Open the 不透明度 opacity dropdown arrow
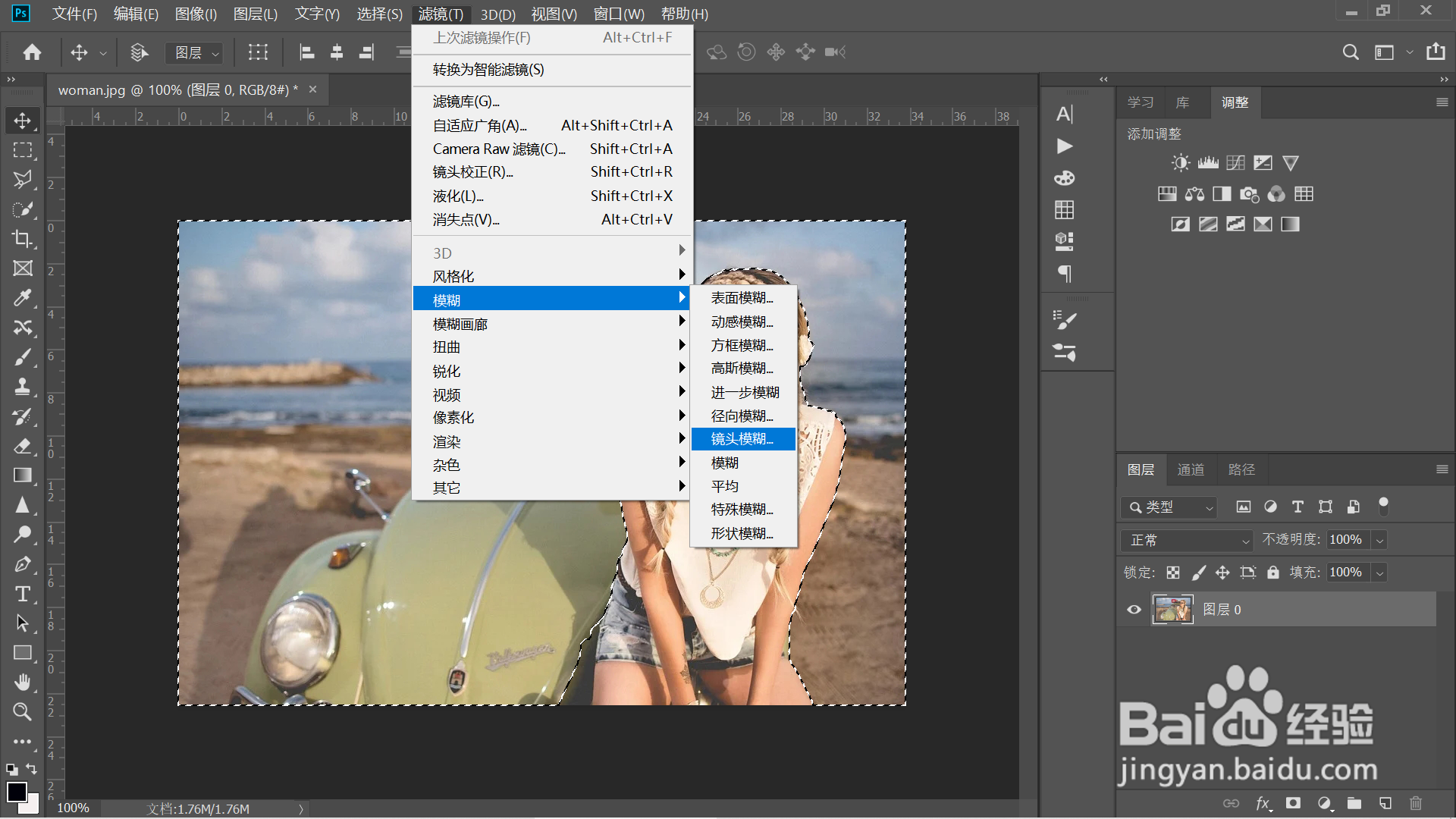 coord(1380,540)
